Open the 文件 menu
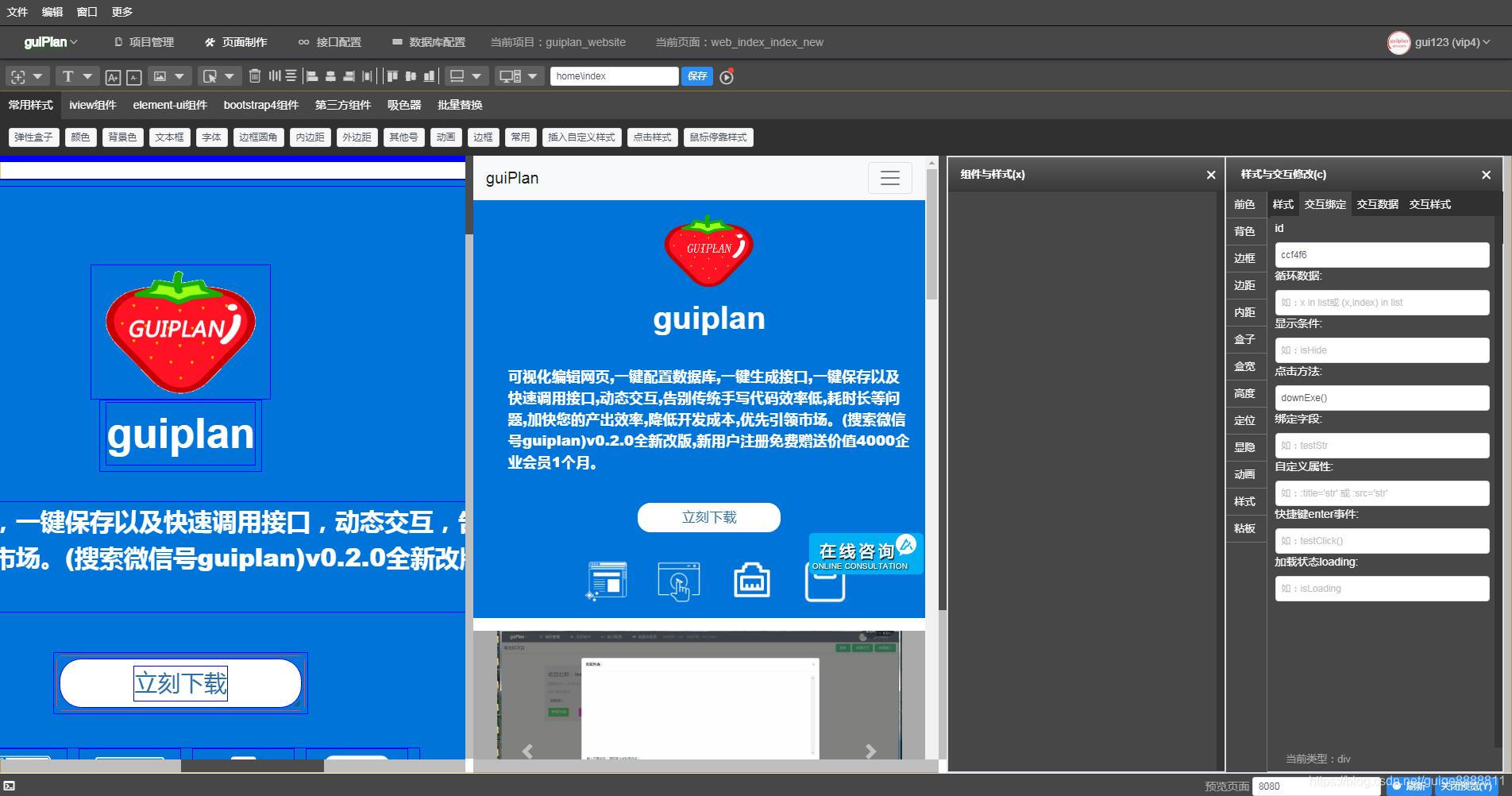 17,12
